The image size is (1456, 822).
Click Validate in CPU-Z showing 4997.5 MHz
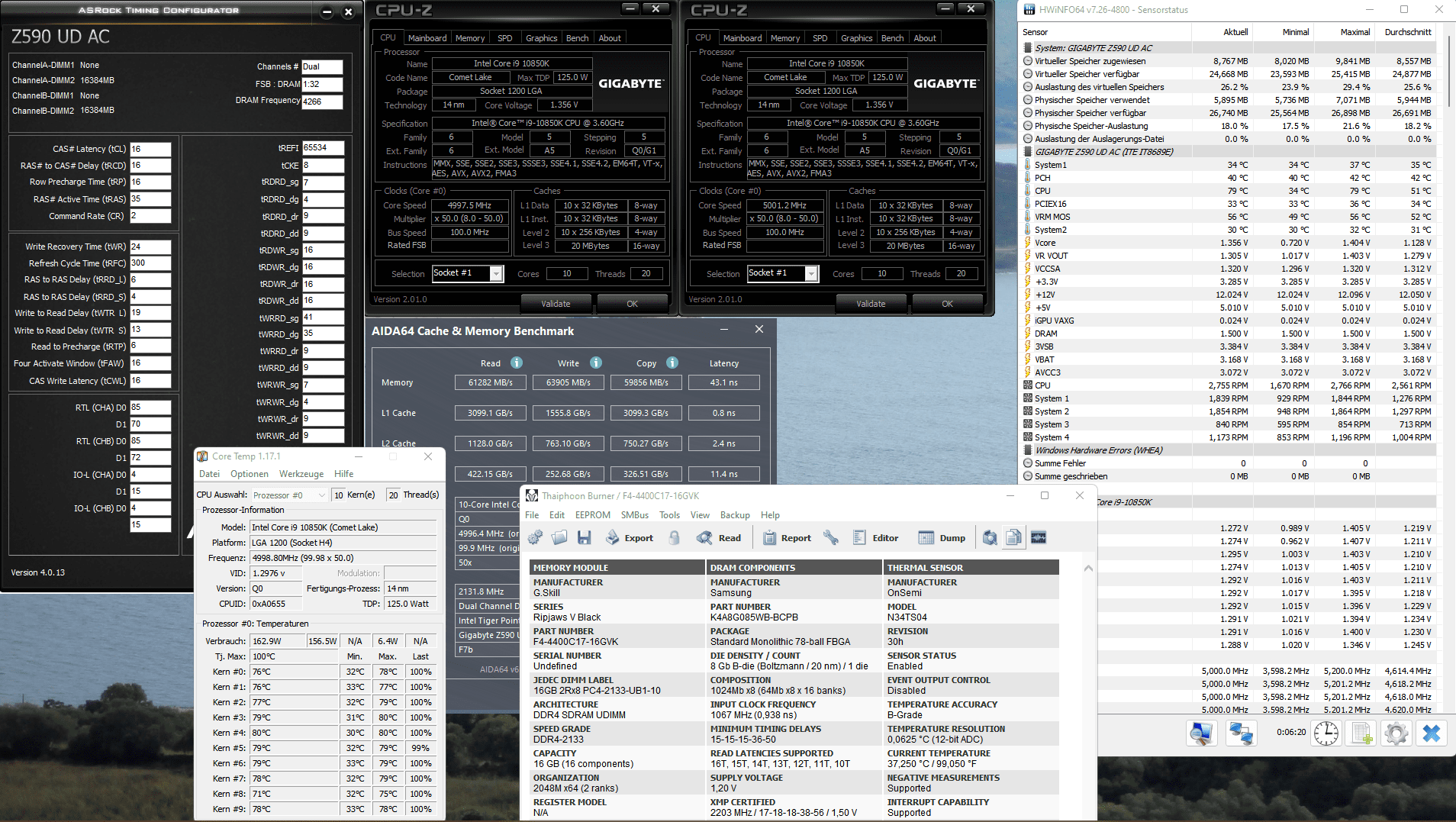556,303
